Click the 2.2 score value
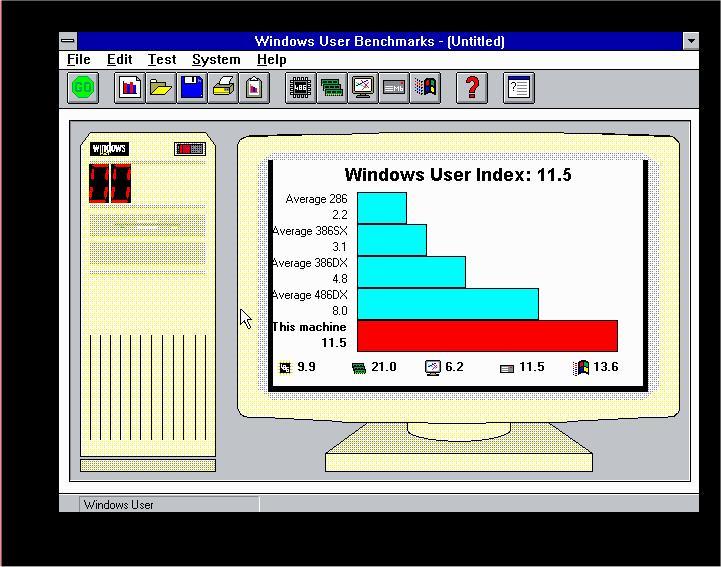Image resolution: width=721 pixels, height=567 pixels. point(339,215)
